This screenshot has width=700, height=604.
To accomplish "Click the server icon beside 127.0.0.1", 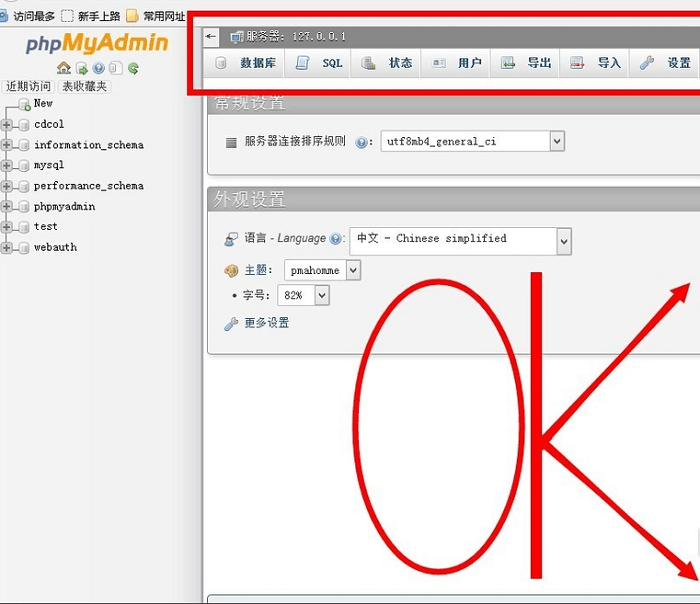I will [237, 37].
